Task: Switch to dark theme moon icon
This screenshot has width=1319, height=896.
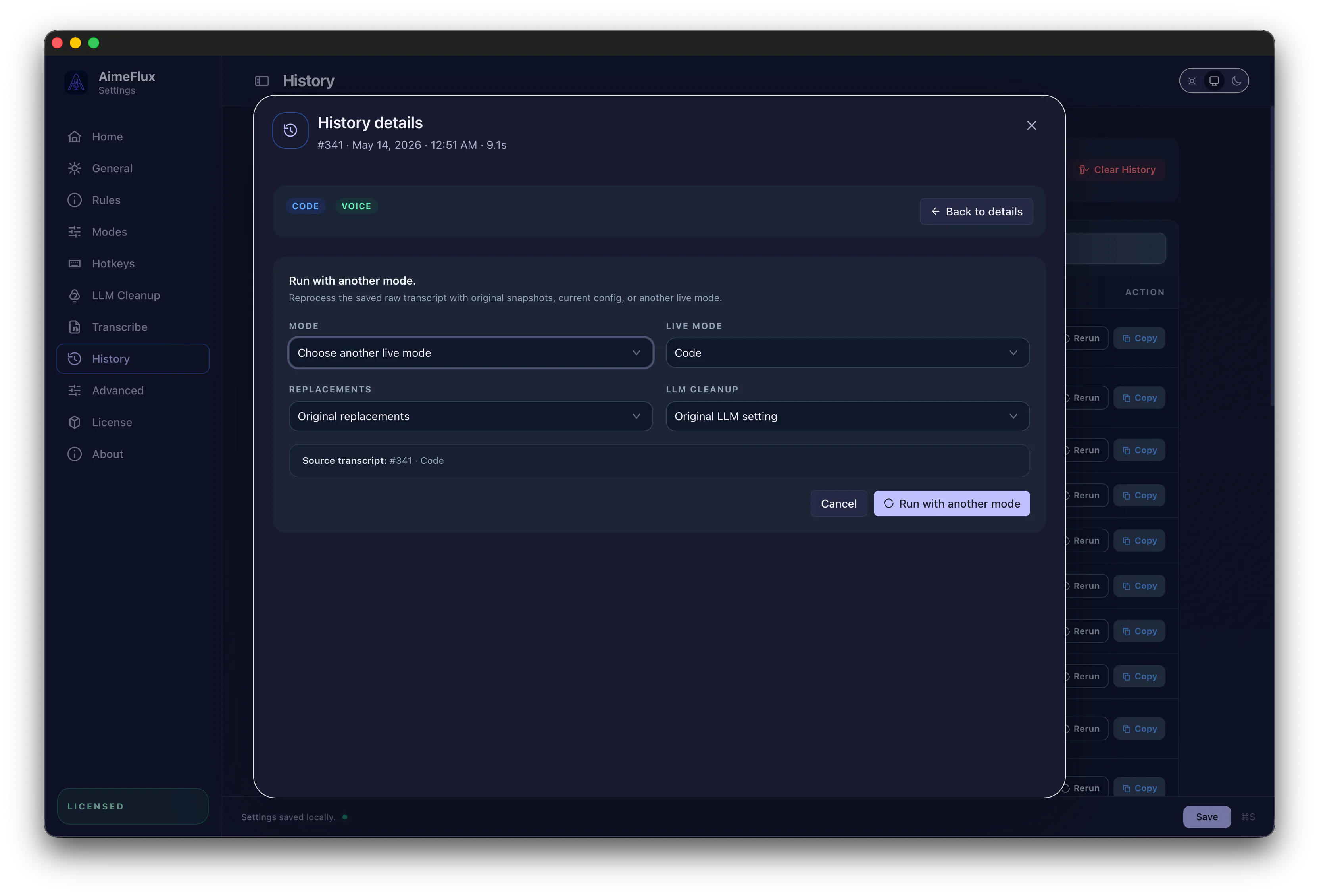Action: point(1236,81)
